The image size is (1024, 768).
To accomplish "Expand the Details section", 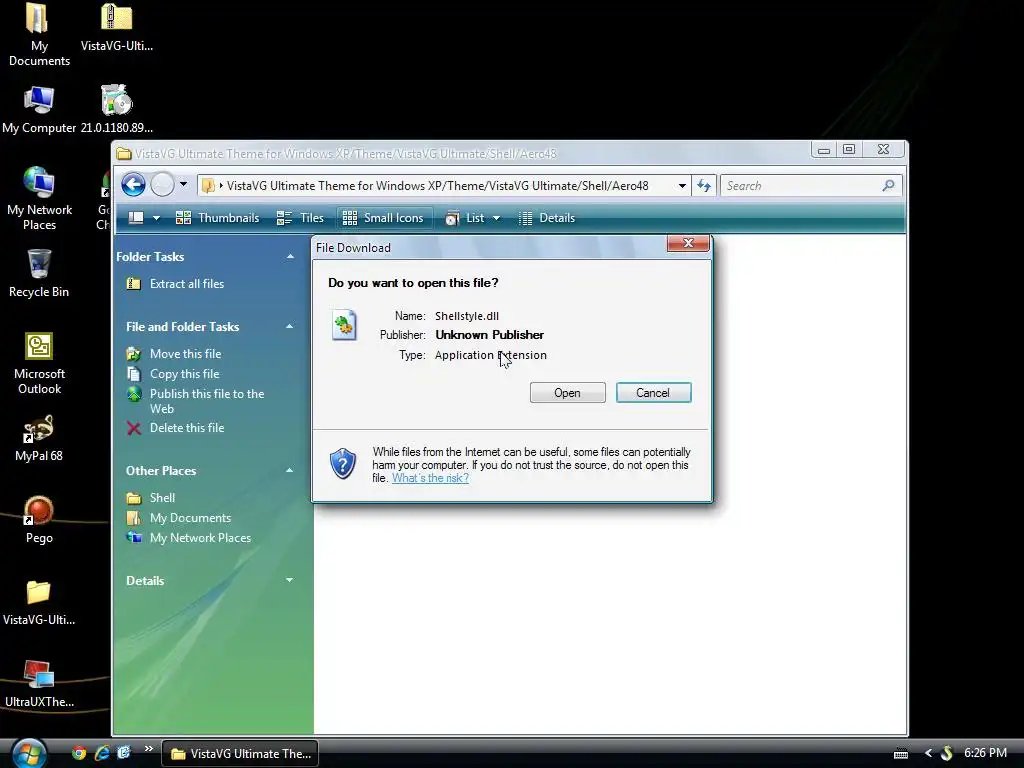I will click(x=289, y=581).
